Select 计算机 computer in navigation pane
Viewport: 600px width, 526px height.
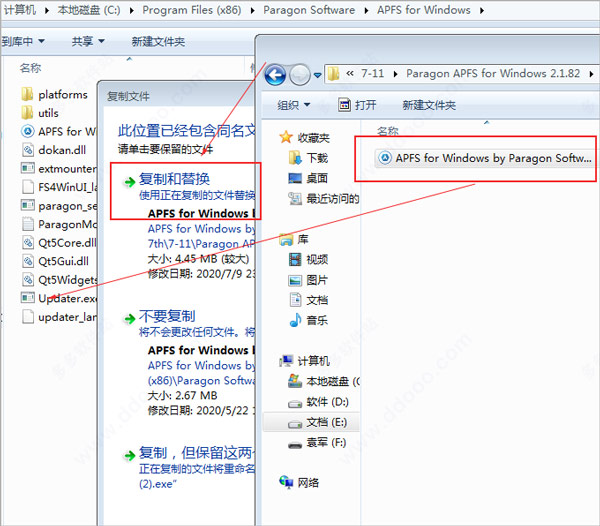coord(305,360)
